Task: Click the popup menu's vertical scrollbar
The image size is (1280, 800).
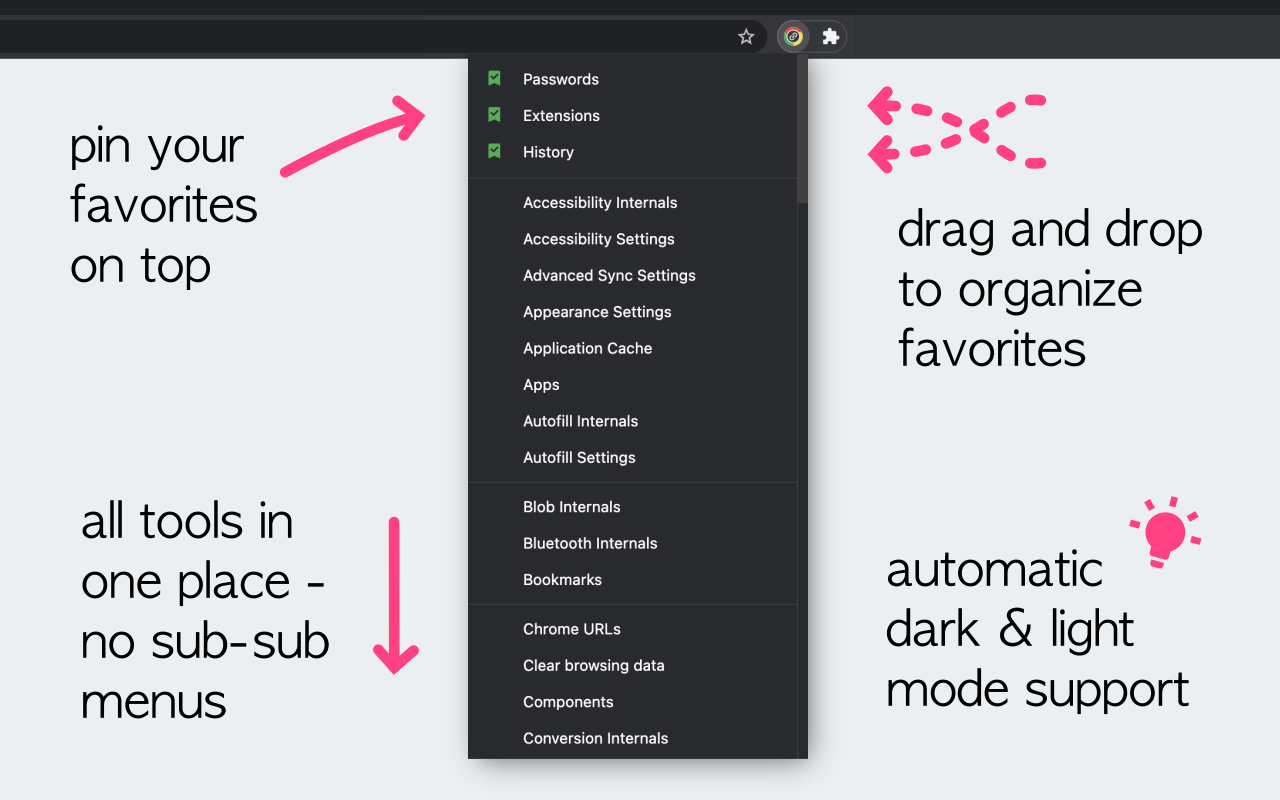Action: (x=802, y=130)
